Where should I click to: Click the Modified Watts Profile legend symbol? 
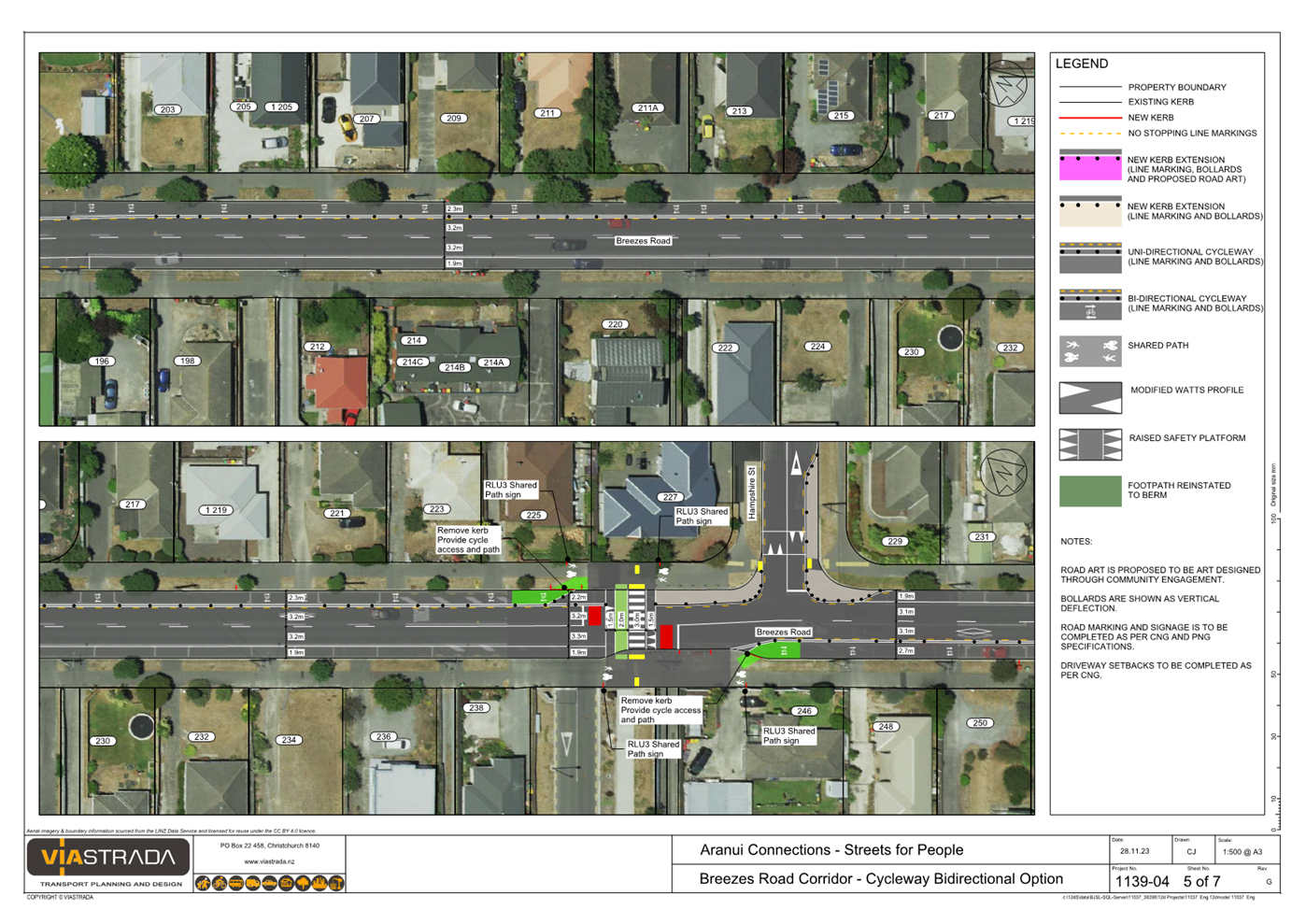point(1089,398)
